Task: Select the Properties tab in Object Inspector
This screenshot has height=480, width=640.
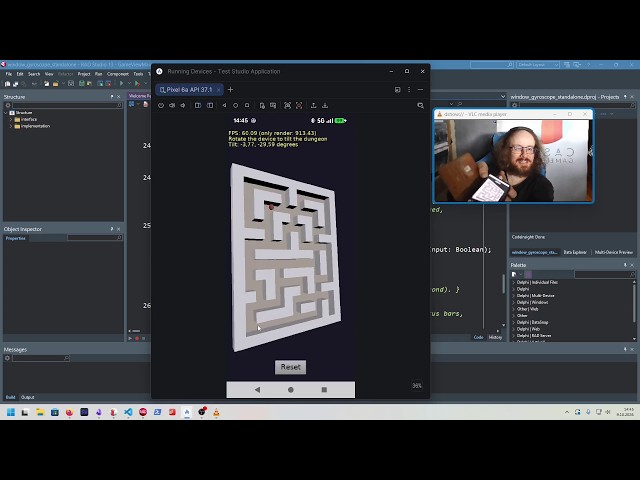Action: 16,238
